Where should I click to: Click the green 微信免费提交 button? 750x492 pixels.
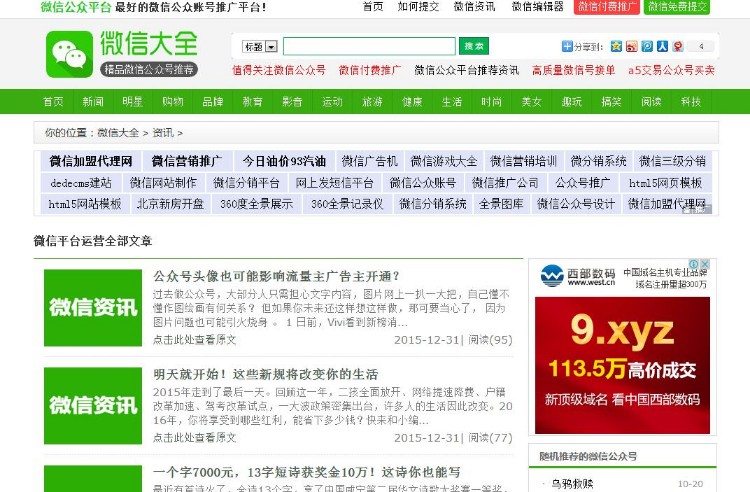pos(677,7)
